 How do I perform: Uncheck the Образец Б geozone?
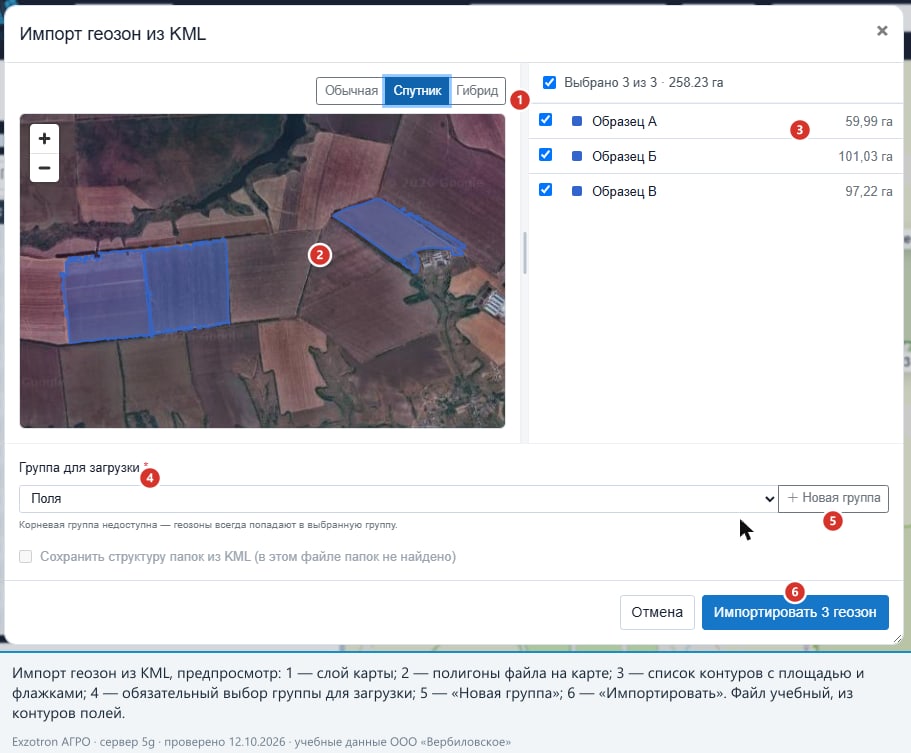545,155
